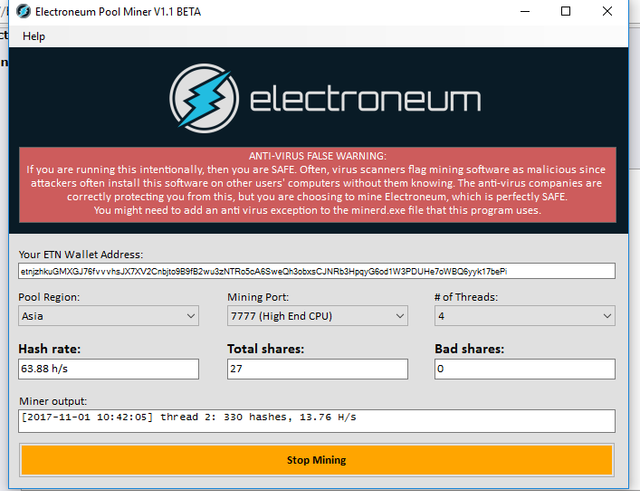Click the window title 'Electroneum Pool Miner V1.1 BETA'
This screenshot has height=491, width=640.
click(118, 12)
